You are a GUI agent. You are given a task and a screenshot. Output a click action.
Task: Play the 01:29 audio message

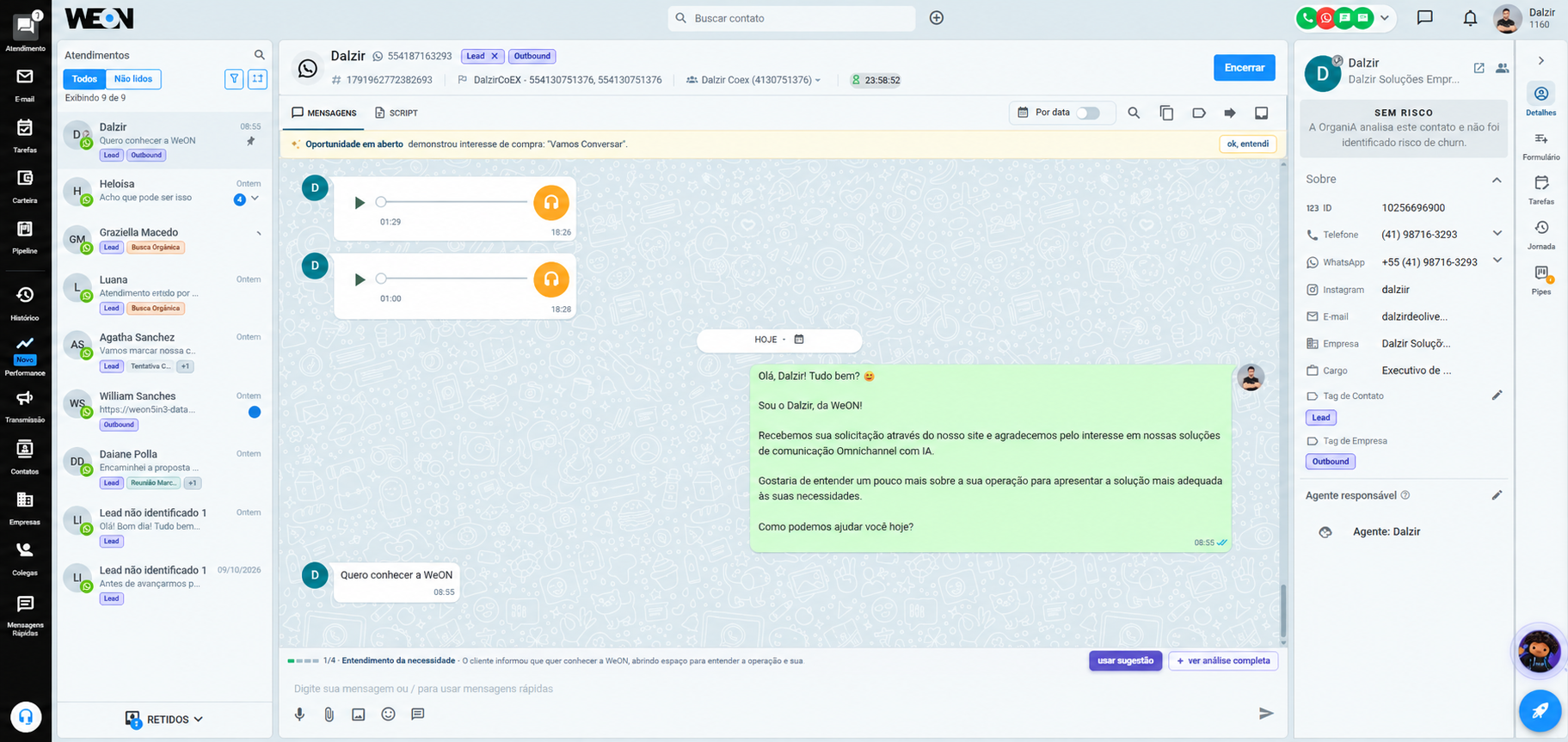[x=360, y=203]
